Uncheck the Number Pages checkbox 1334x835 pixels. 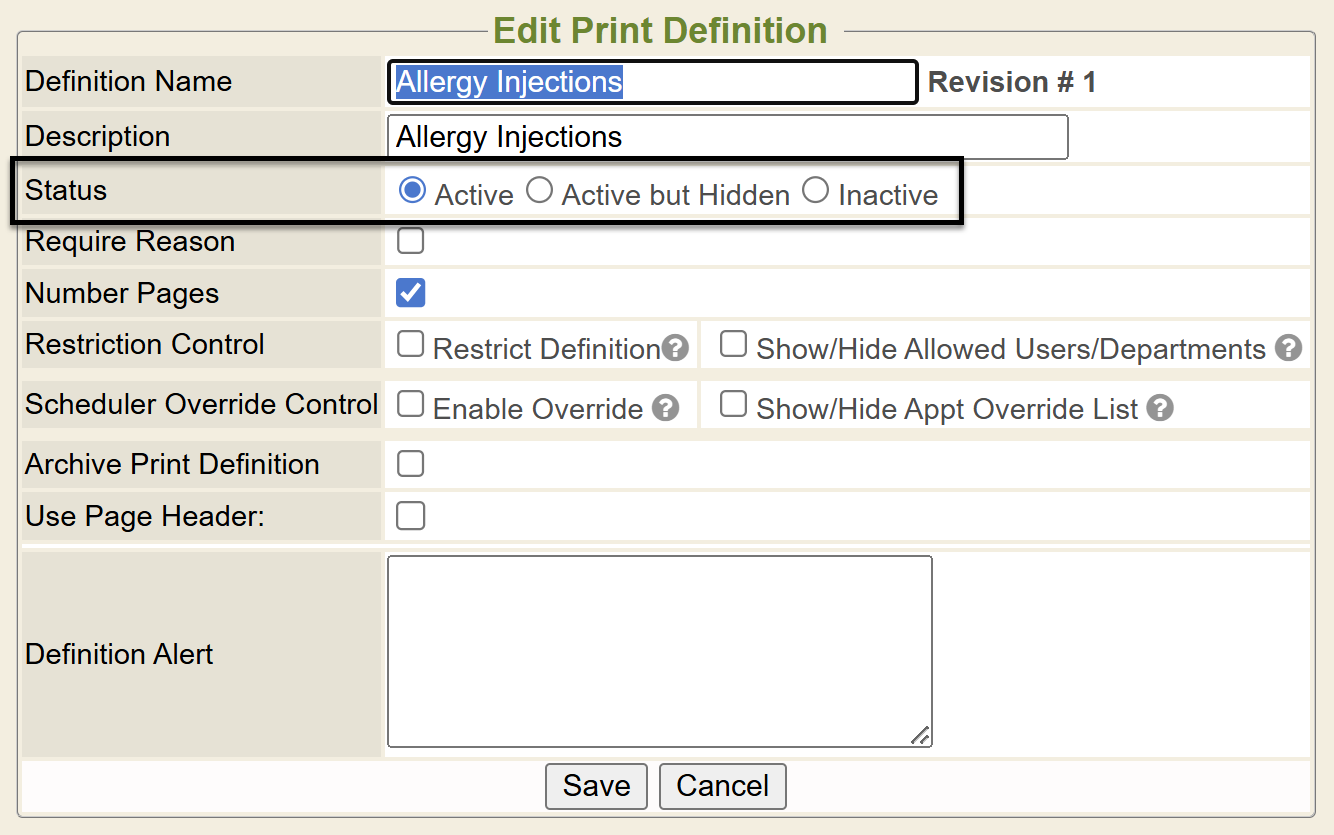coord(411,293)
